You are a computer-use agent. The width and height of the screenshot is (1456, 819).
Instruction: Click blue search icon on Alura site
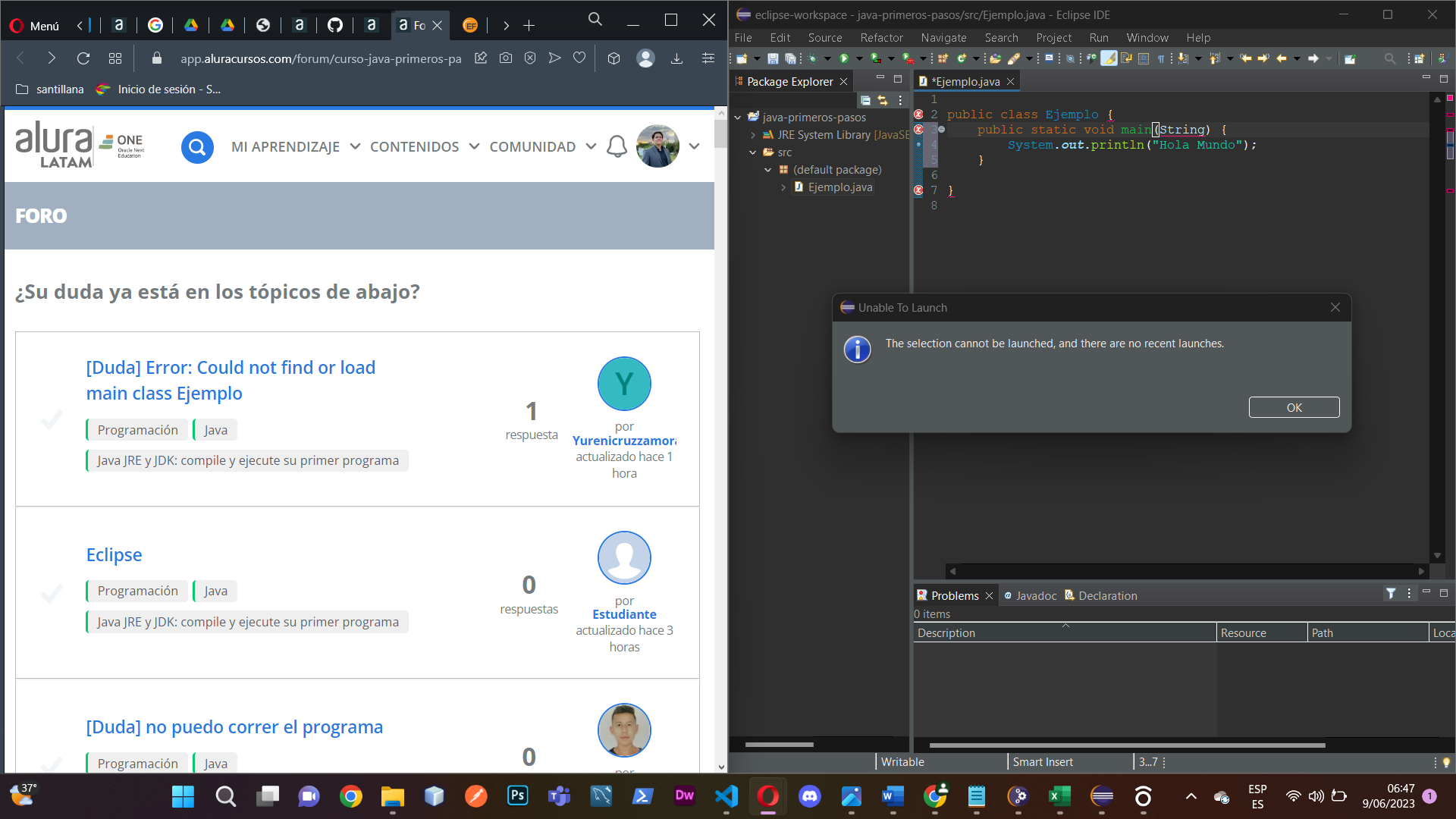[x=197, y=146]
